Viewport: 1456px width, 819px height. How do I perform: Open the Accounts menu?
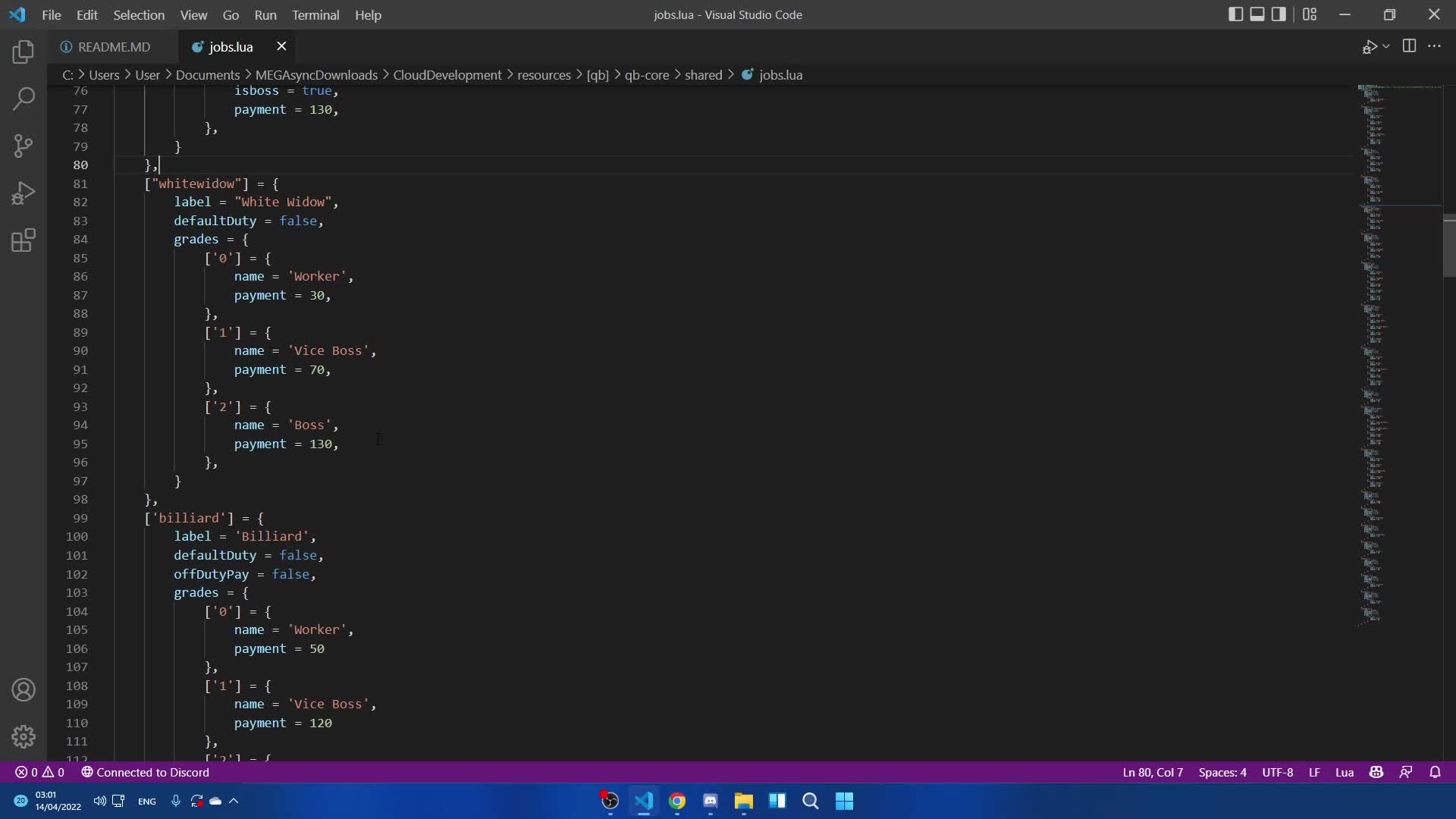(x=24, y=689)
